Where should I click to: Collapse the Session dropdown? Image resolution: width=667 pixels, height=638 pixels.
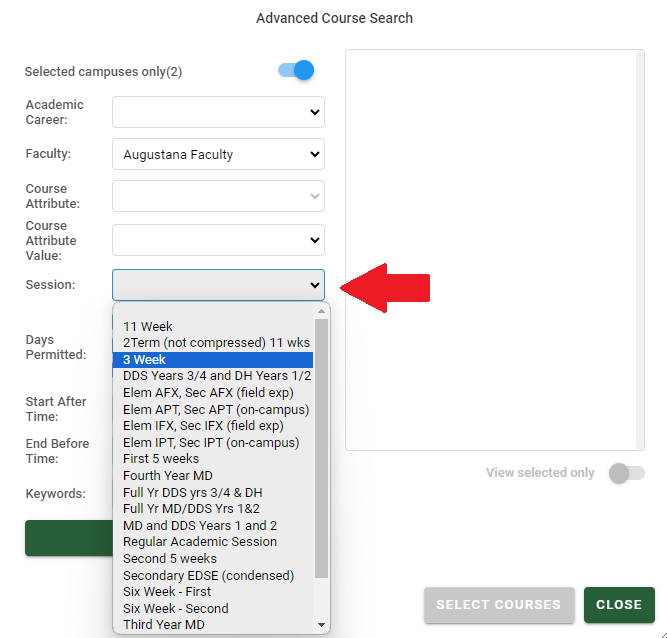click(x=218, y=285)
